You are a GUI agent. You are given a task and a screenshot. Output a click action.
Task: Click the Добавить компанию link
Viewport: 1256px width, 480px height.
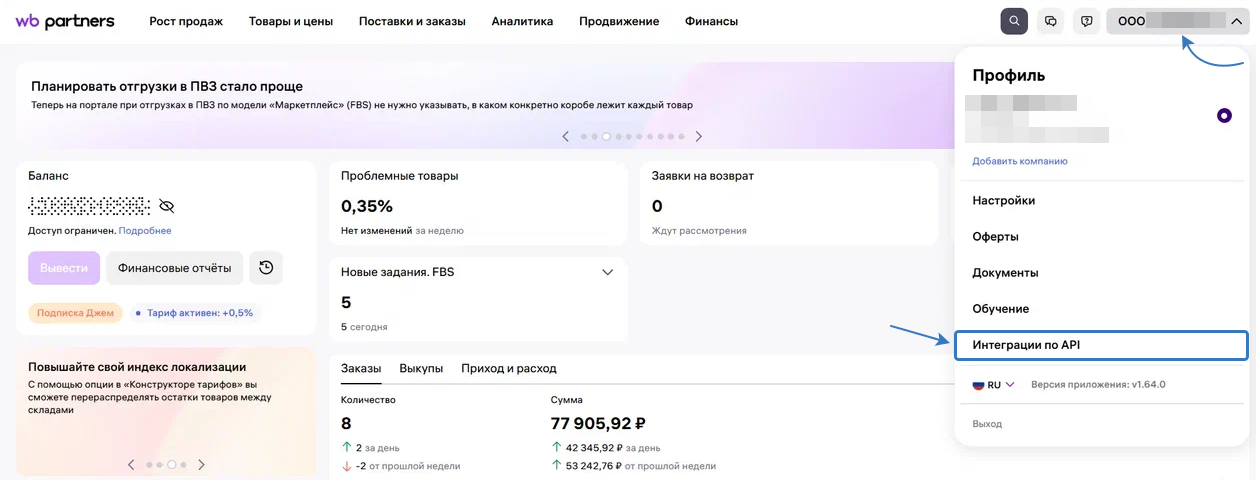coord(1020,161)
